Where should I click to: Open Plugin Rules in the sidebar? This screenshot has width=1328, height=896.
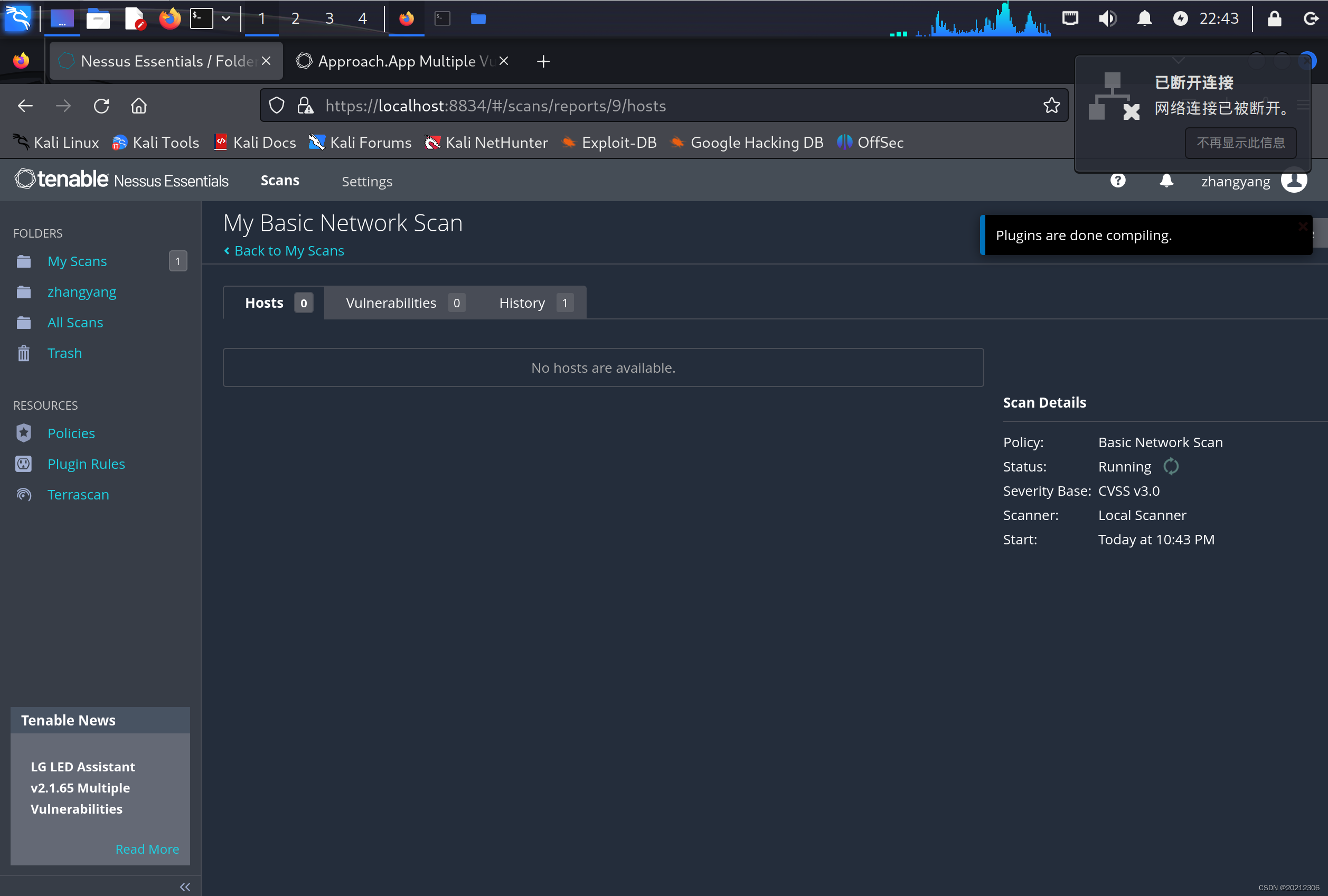[x=86, y=464]
